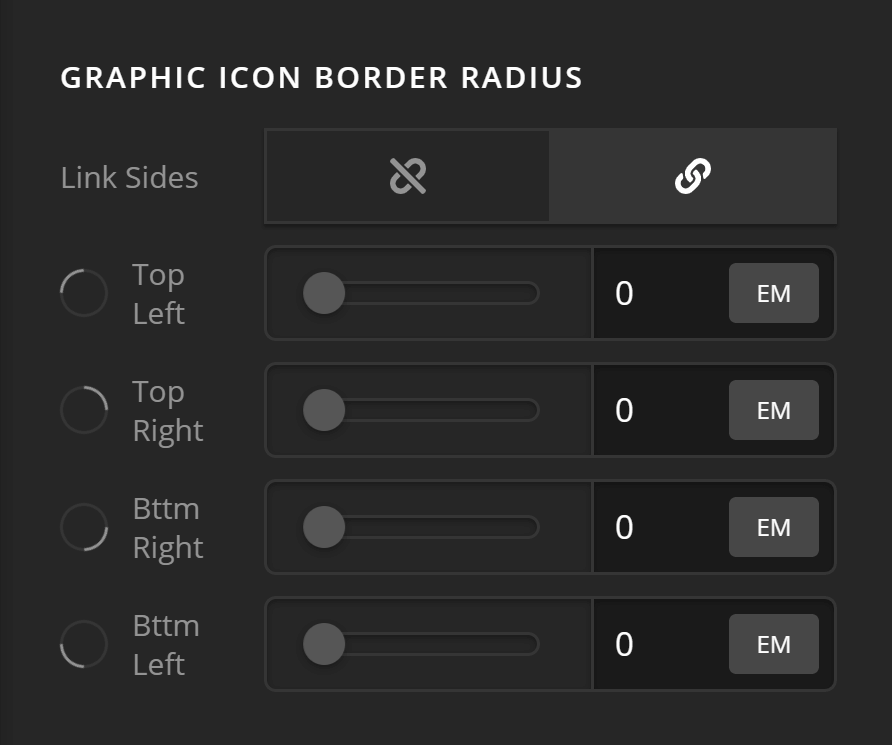Click the broken chain icon in Link Sides
This screenshot has height=745, width=892.
pyautogui.click(x=406, y=175)
